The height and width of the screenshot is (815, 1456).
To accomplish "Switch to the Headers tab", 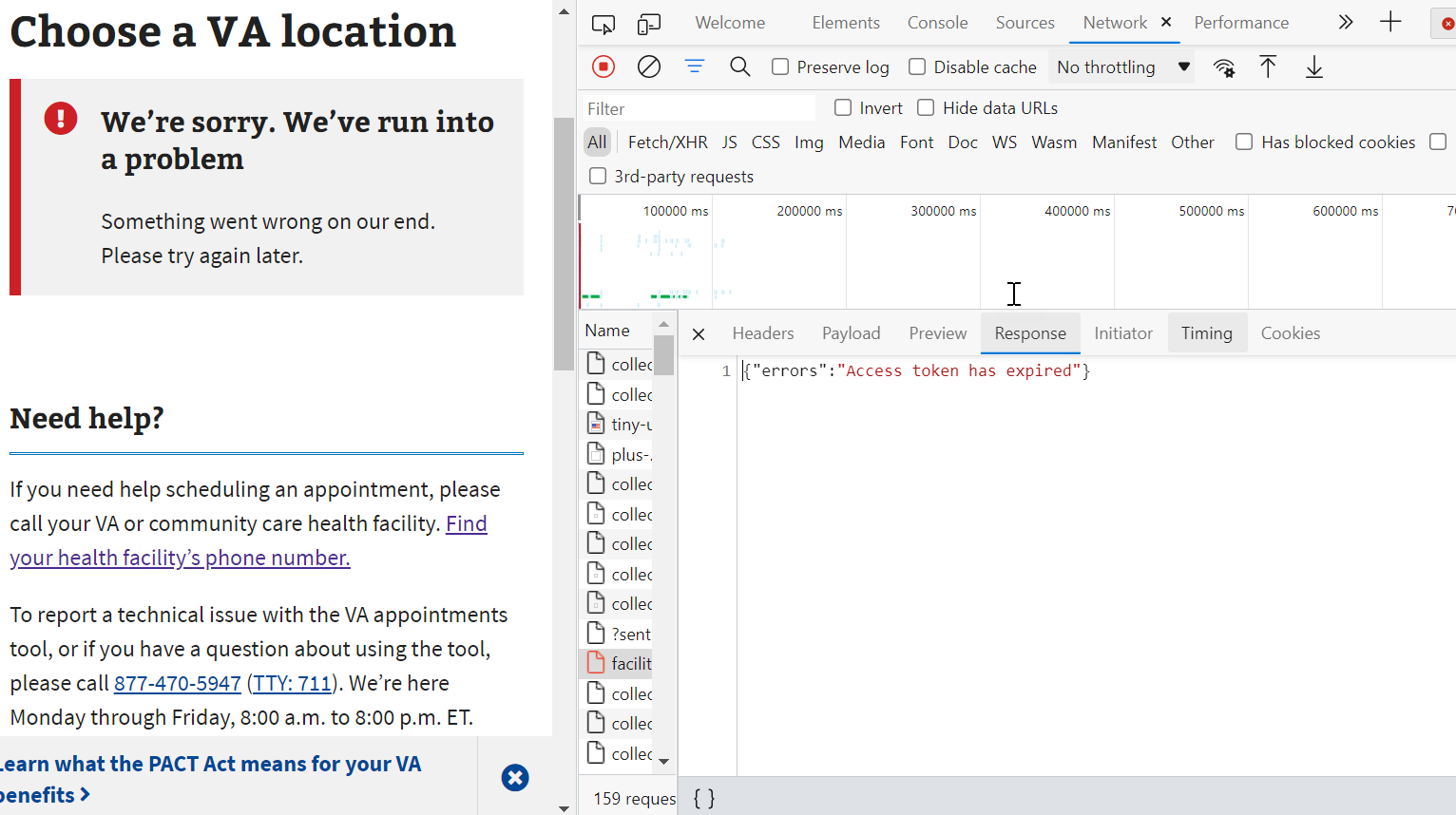I will click(762, 332).
